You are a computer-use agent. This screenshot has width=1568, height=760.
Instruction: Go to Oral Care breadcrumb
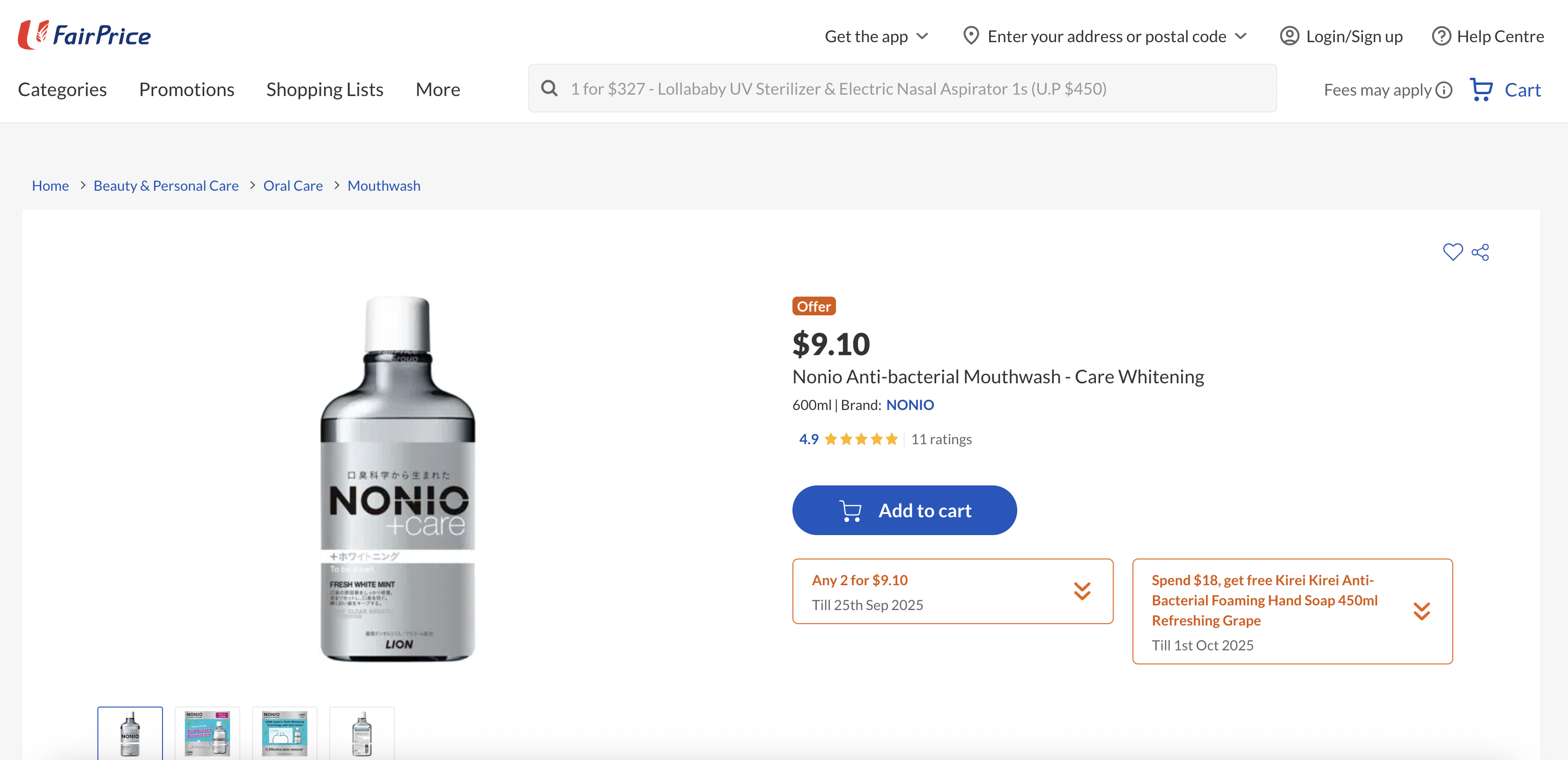pyautogui.click(x=293, y=186)
